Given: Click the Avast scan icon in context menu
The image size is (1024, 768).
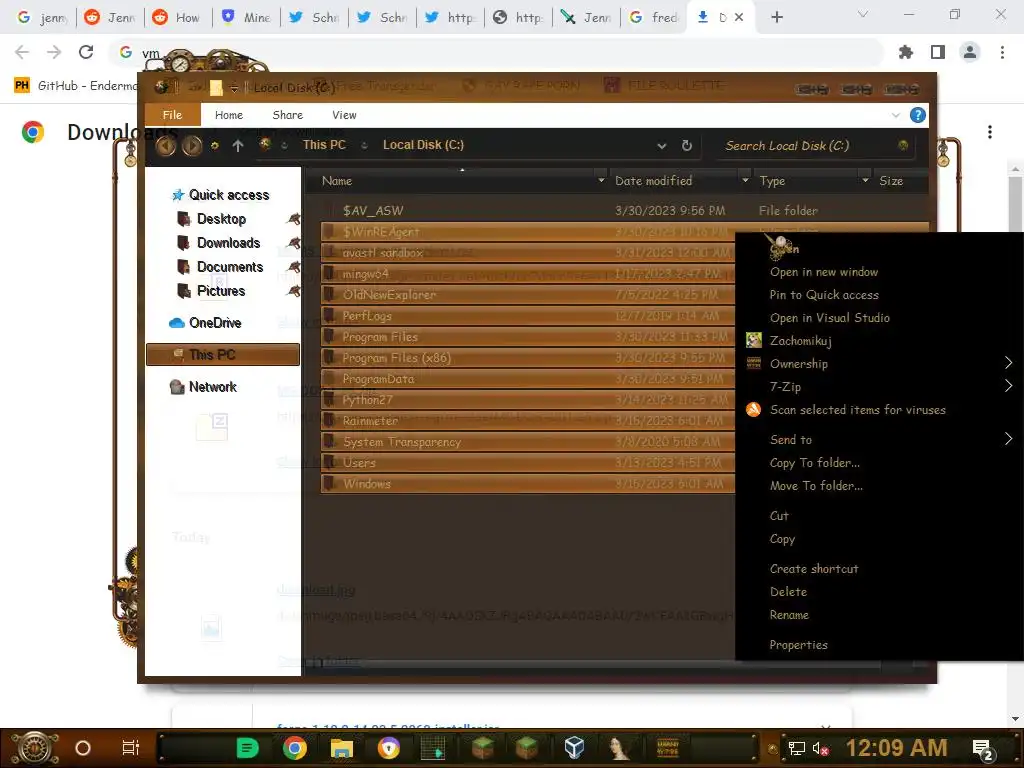Looking at the screenshot, I should pos(754,409).
